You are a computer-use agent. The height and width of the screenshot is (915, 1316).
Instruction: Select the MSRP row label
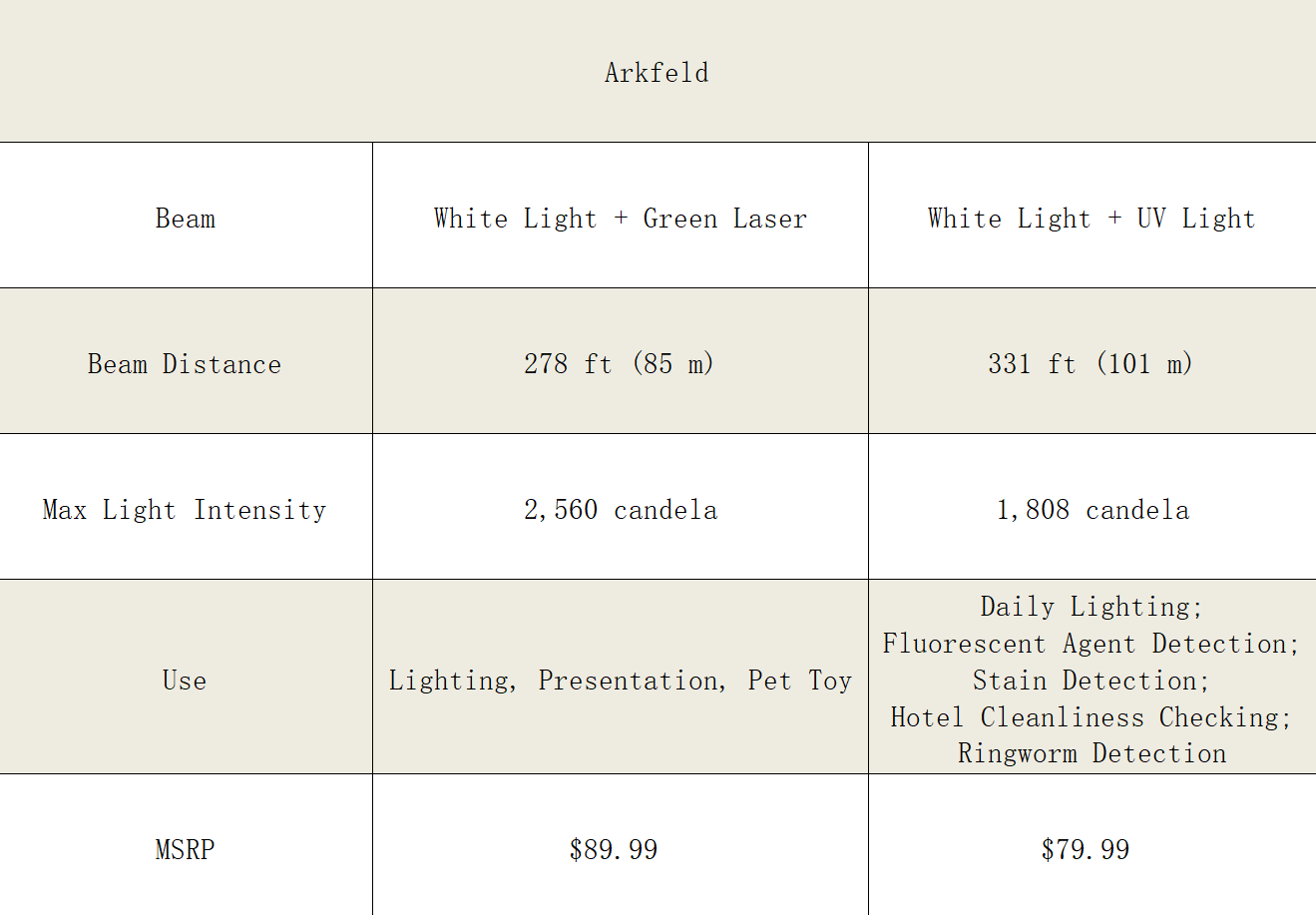tap(186, 850)
